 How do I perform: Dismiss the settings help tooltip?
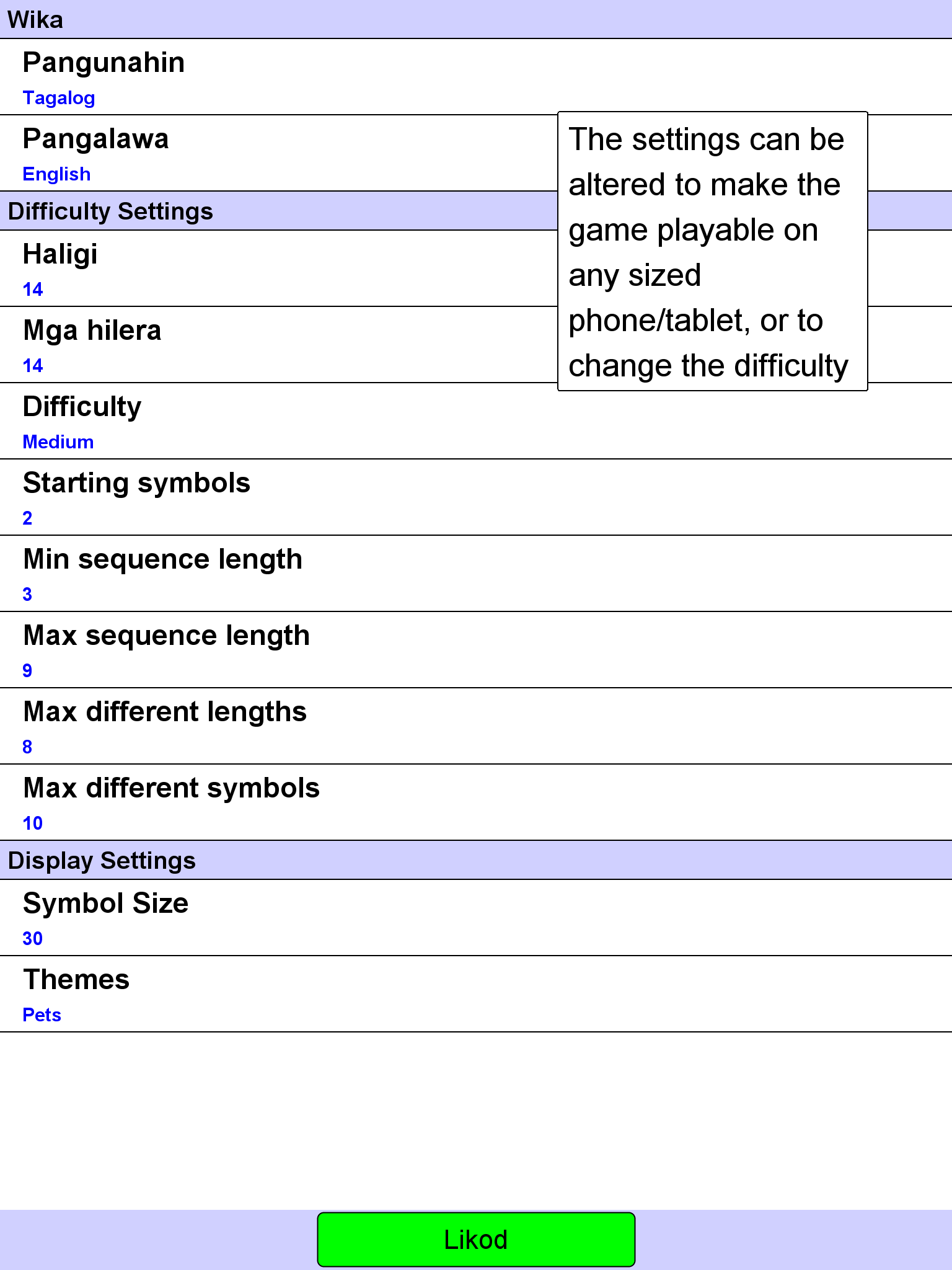tap(713, 251)
